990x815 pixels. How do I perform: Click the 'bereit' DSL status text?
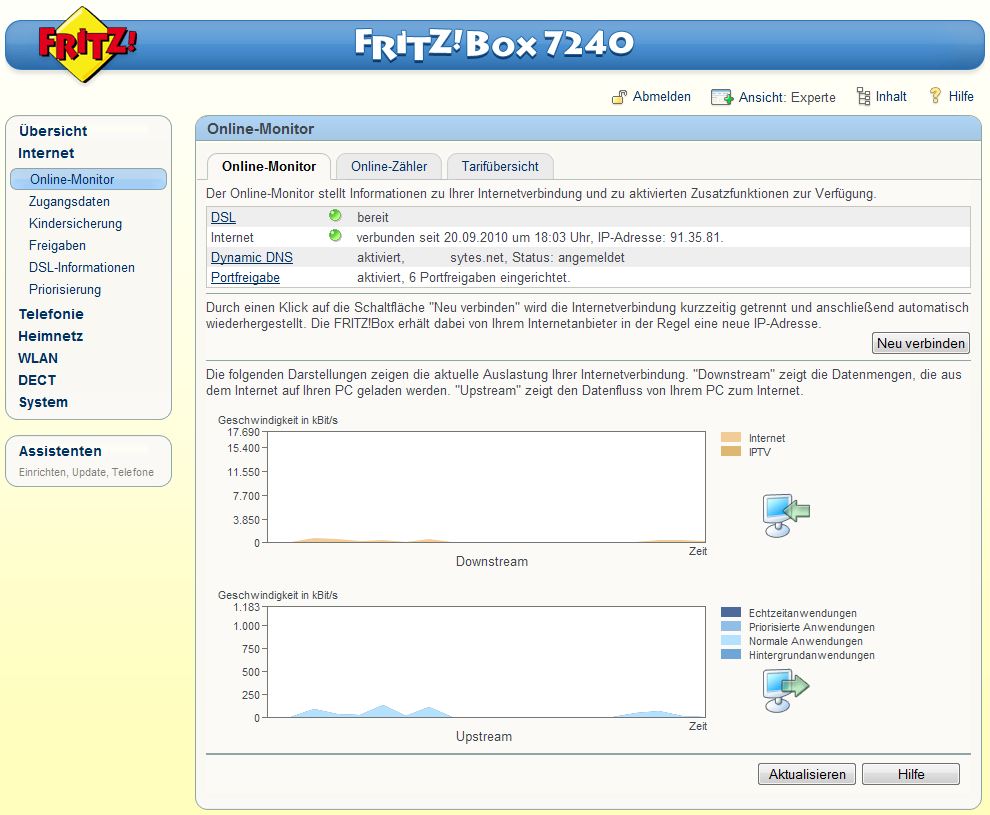[x=373, y=218]
